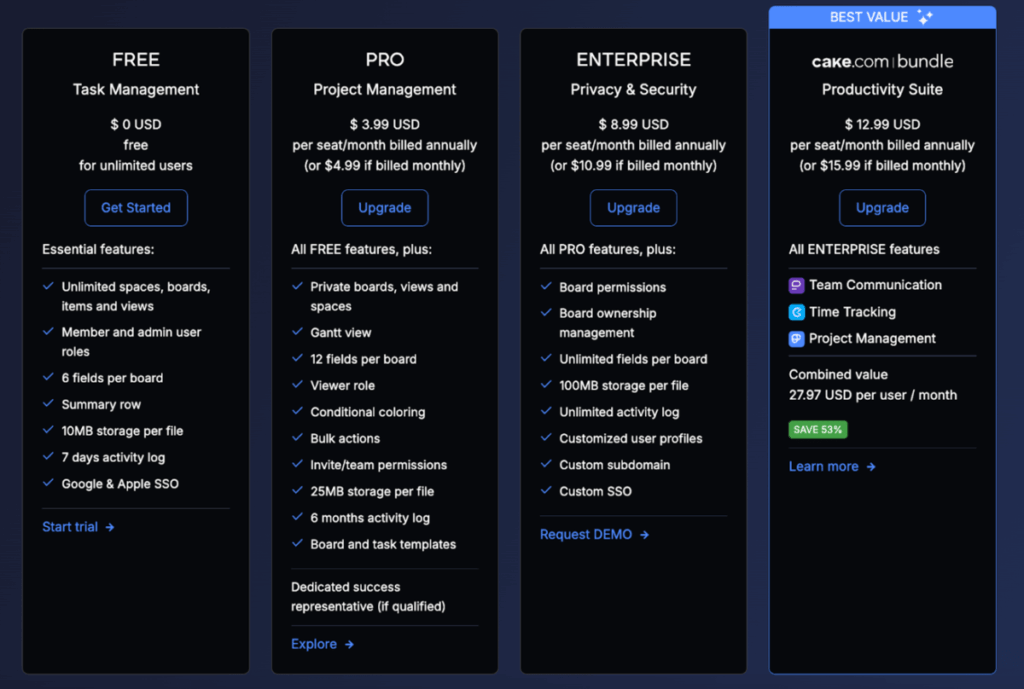Click Upgrade in the ENTERPRISE plan
Image resolution: width=1024 pixels, height=689 pixels.
tap(633, 208)
